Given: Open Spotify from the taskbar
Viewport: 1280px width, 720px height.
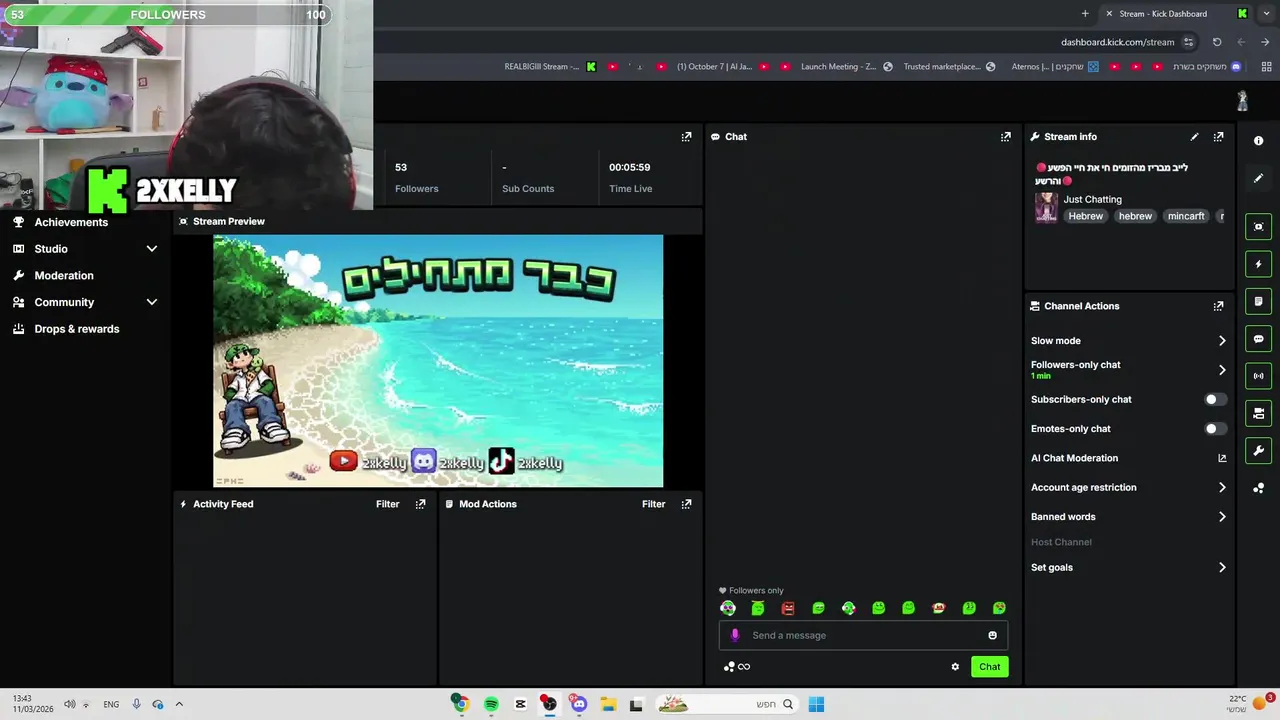Looking at the screenshot, I should click(491, 704).
